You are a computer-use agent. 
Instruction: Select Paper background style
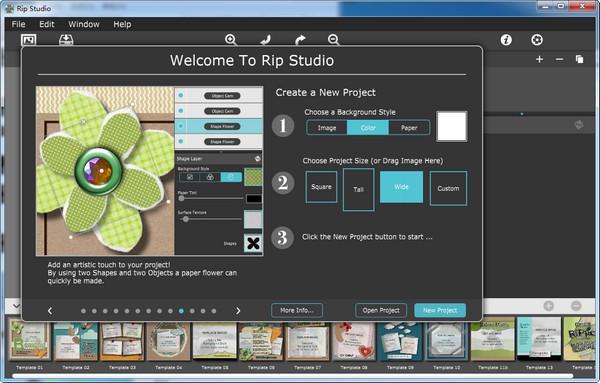[409, 128]
